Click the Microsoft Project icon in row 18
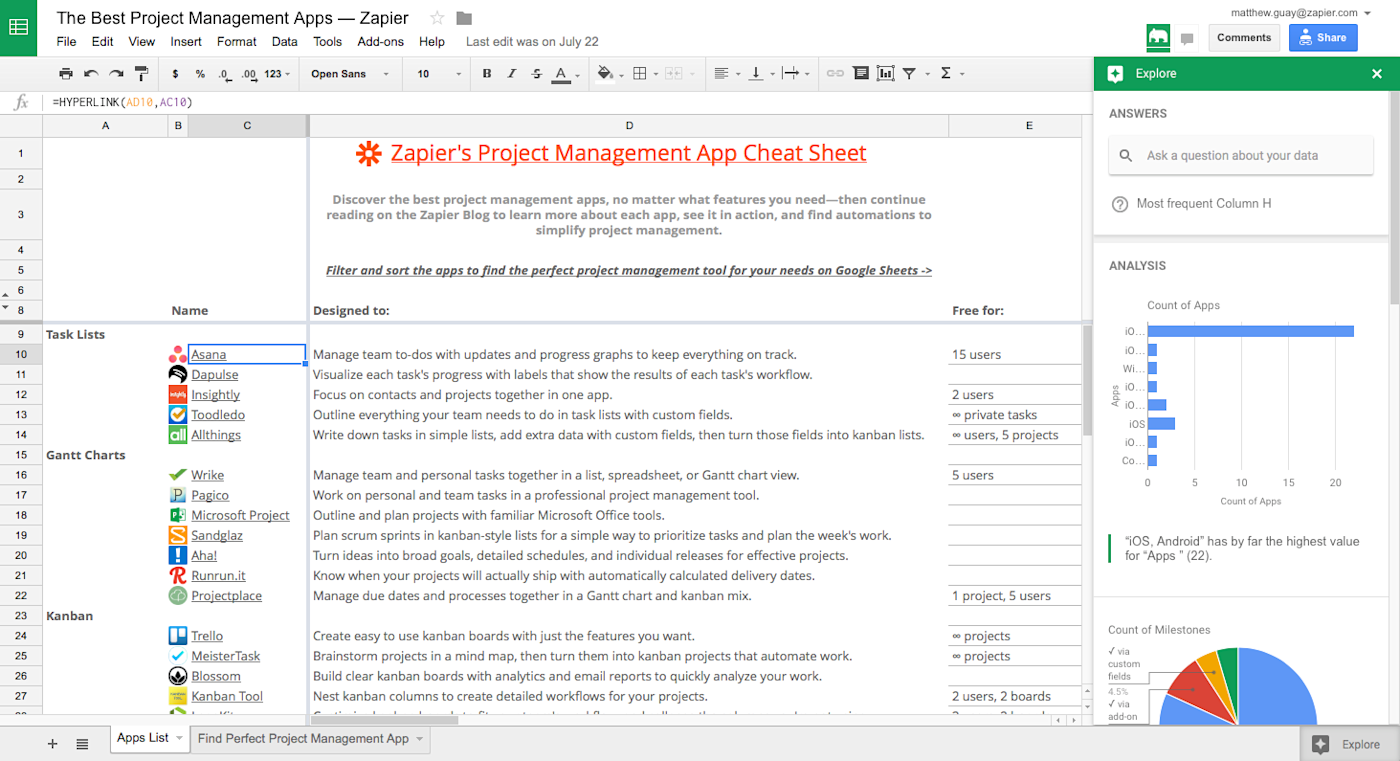1400x761 pixels. [x=177, y=515]
